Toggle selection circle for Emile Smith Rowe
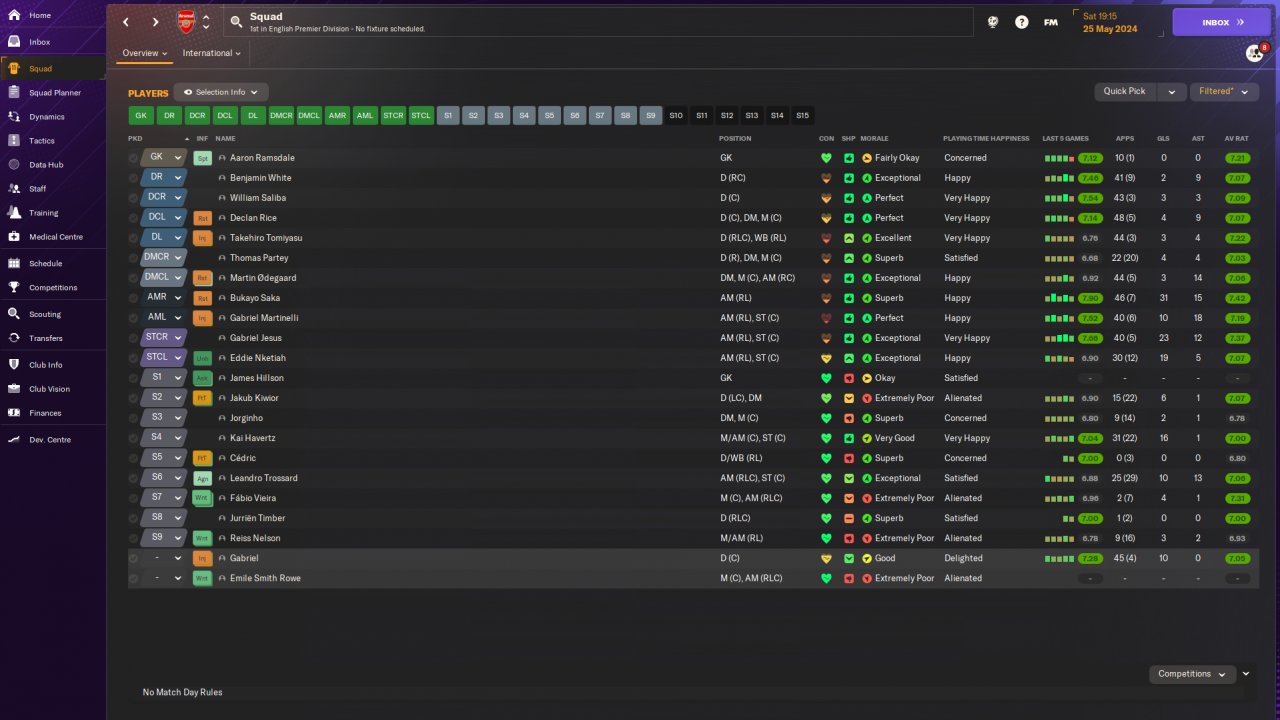Viewport: 1280px width, 720px height. tap(133, 578)
